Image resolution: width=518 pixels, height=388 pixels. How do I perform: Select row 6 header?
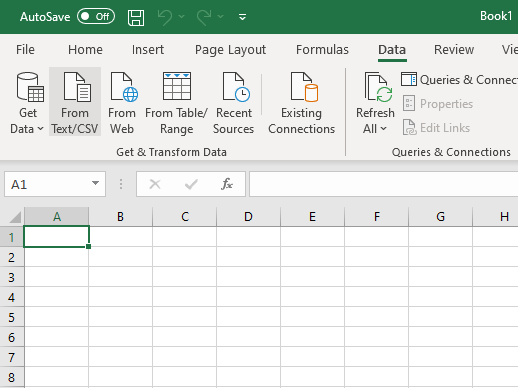tap(12, 337)
